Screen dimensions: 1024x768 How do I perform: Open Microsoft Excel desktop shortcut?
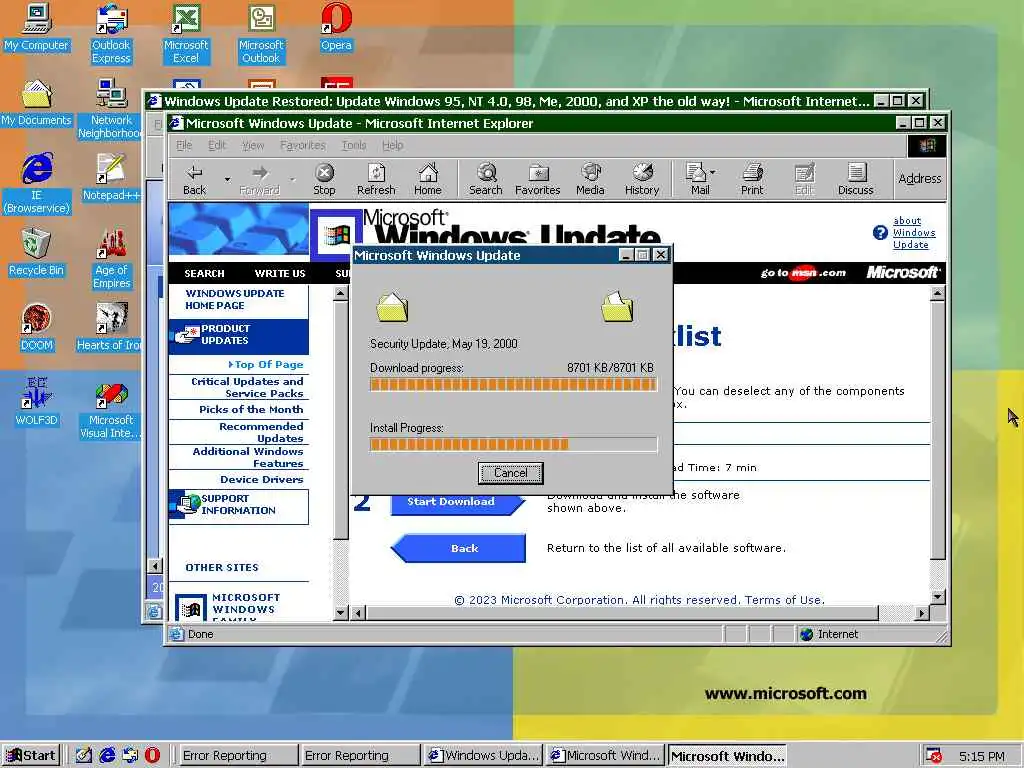pyautogui.click(x=186, y=33)
